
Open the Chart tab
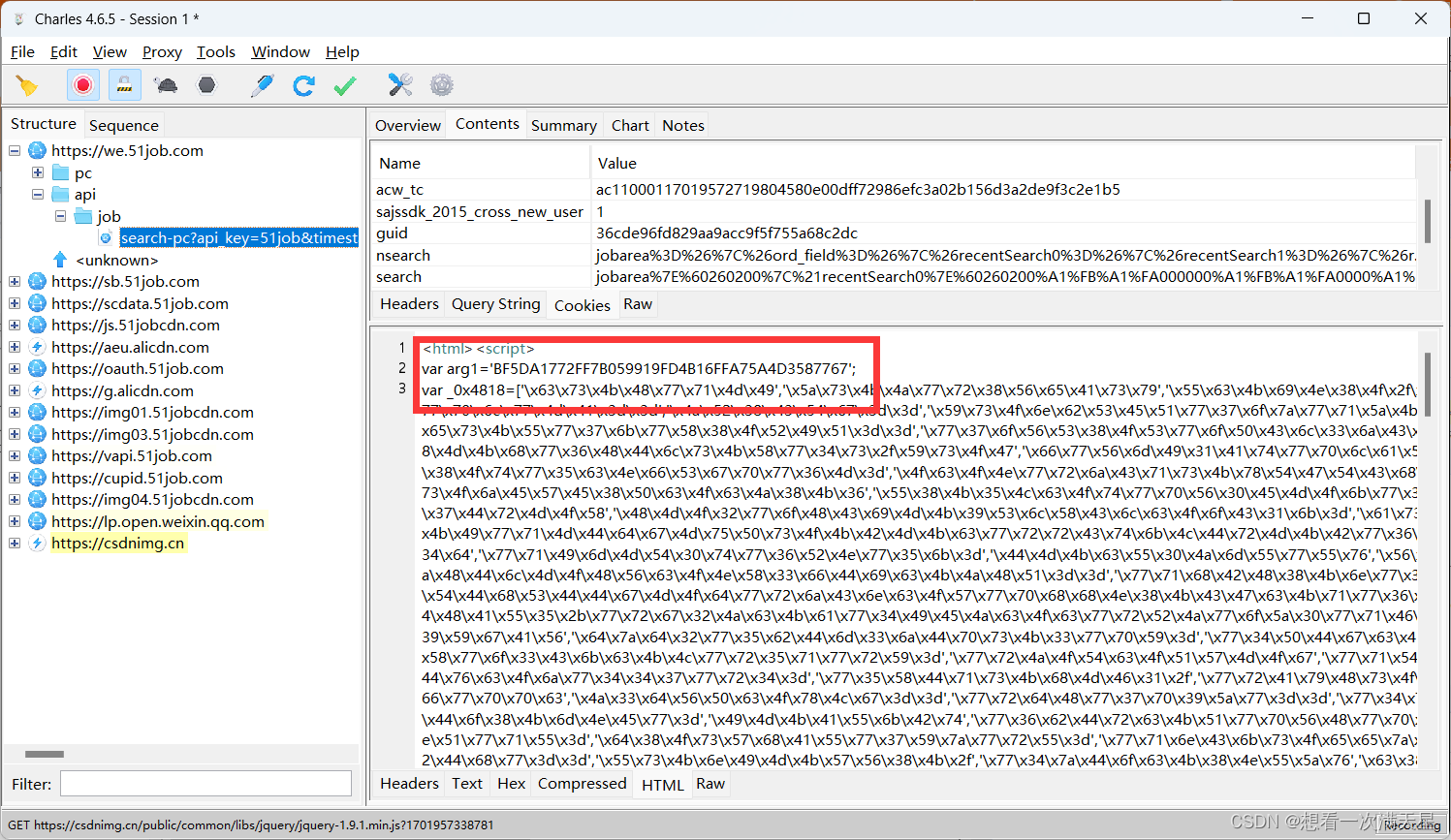pyautogui.click(x=630, y=125)
